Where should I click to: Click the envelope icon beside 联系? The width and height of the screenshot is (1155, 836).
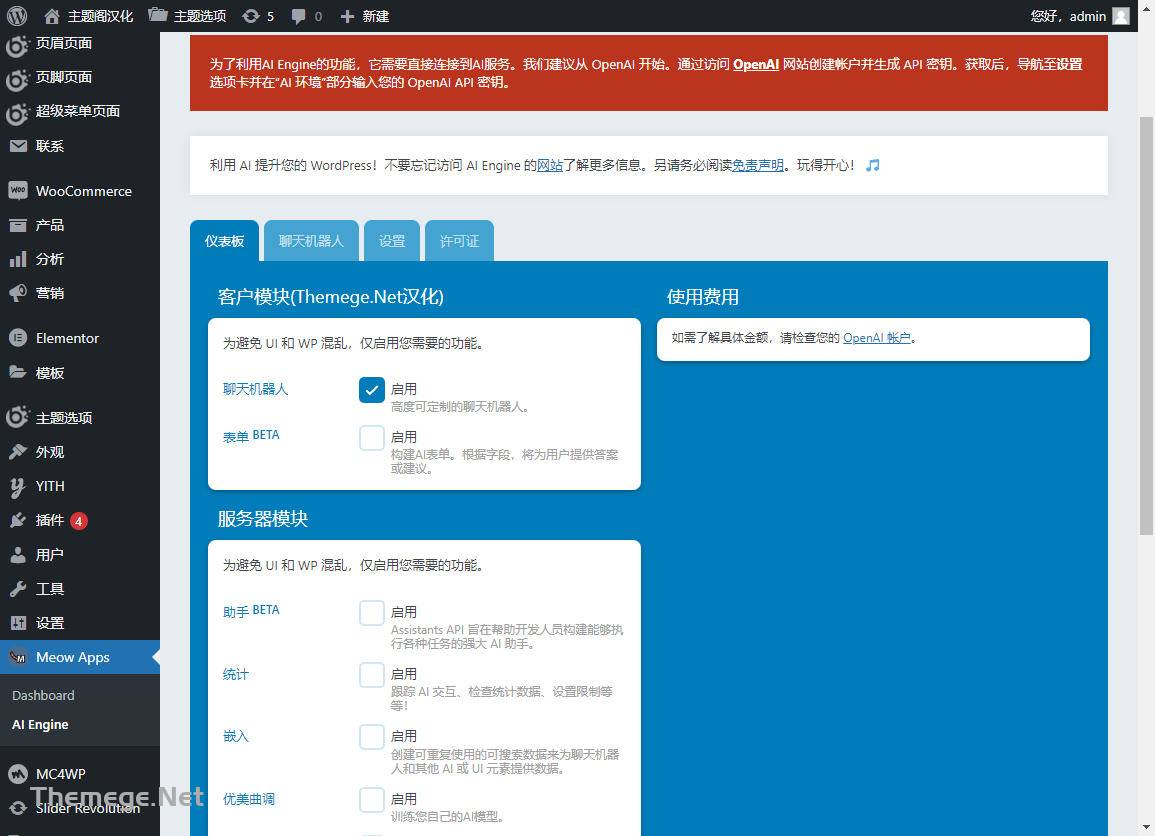tap(18, 146)
